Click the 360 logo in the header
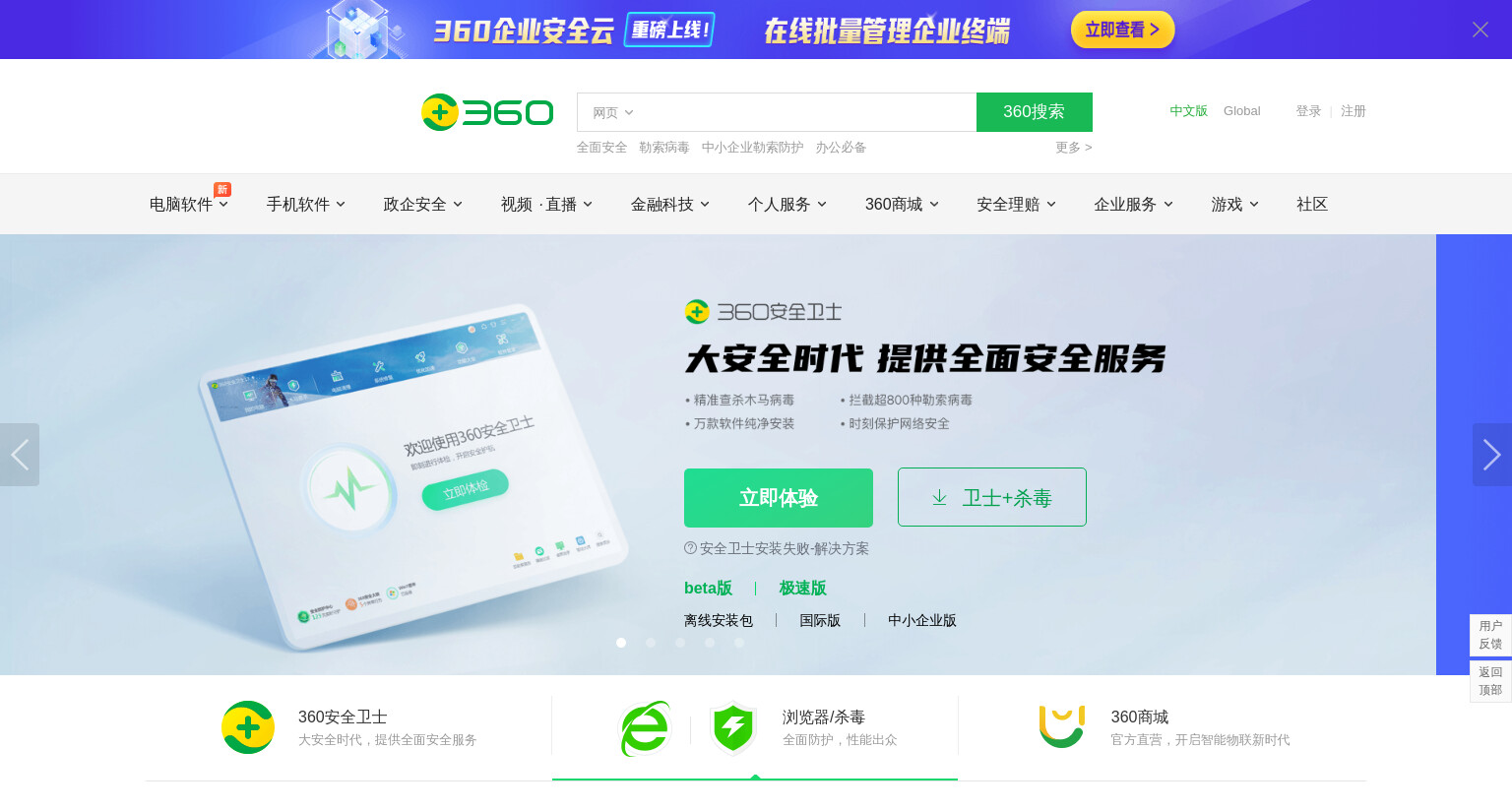This screenshot has height=811, width=1512. coord(487,112)
